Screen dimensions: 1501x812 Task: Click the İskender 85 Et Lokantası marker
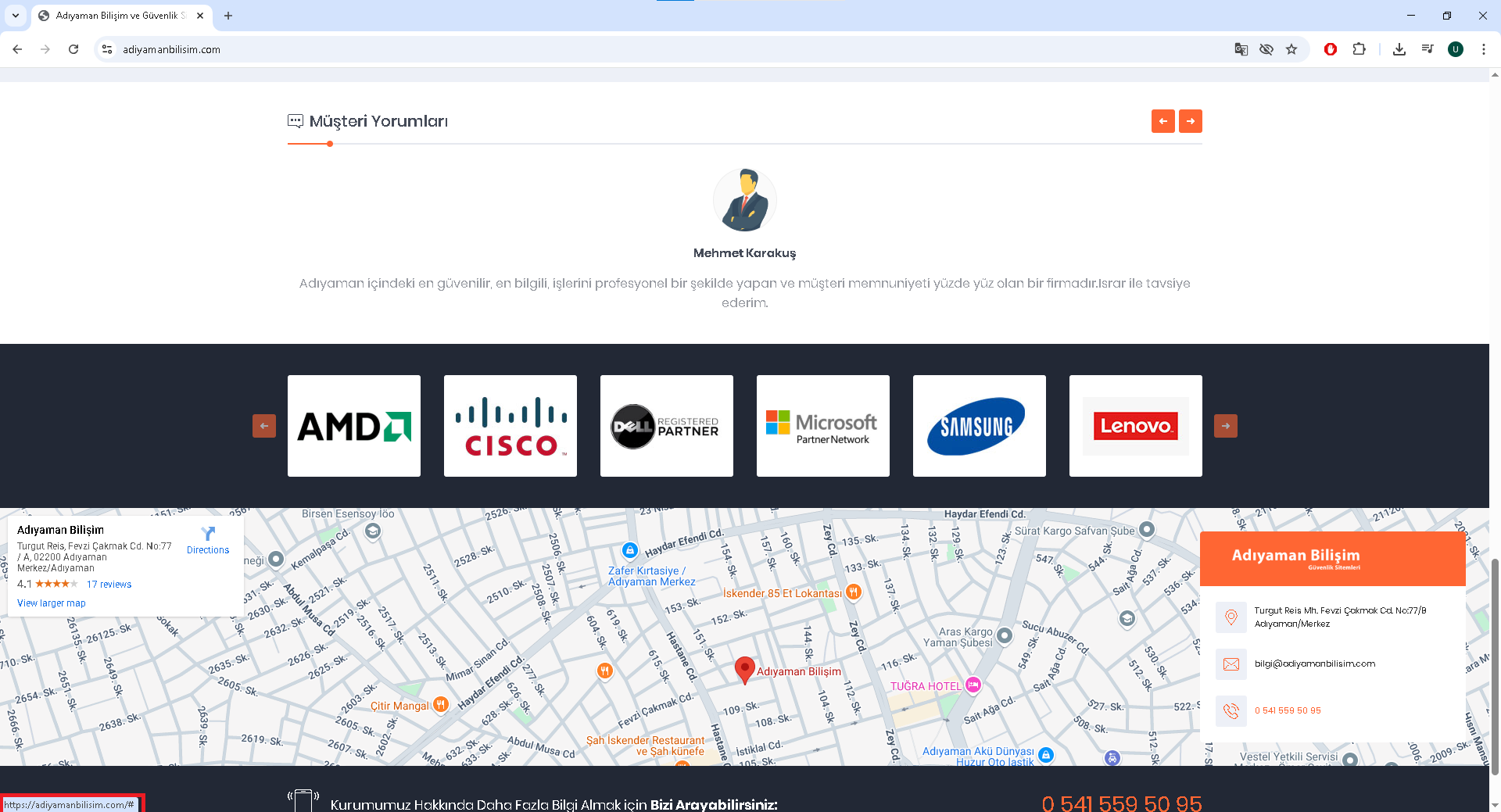point(854,592)
